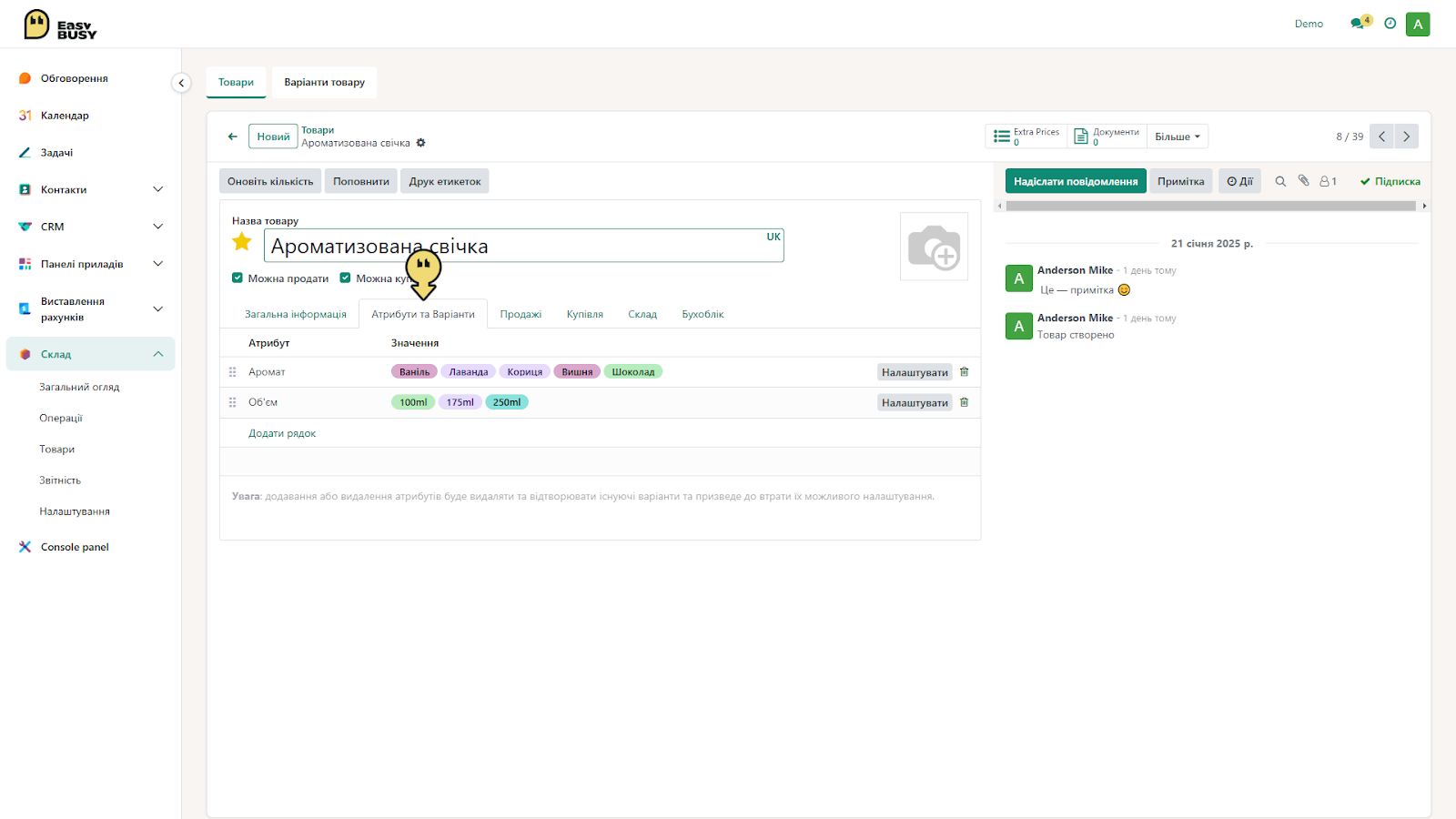This screenshot has height=819, width=1456.
Task: Toggle the Можна продати checkbox
Action: tap(238, 278)
